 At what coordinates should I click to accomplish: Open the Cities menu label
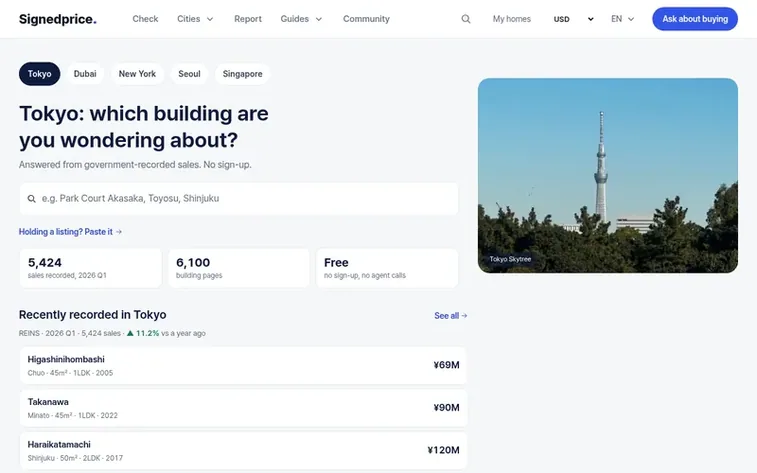point(188,19)
